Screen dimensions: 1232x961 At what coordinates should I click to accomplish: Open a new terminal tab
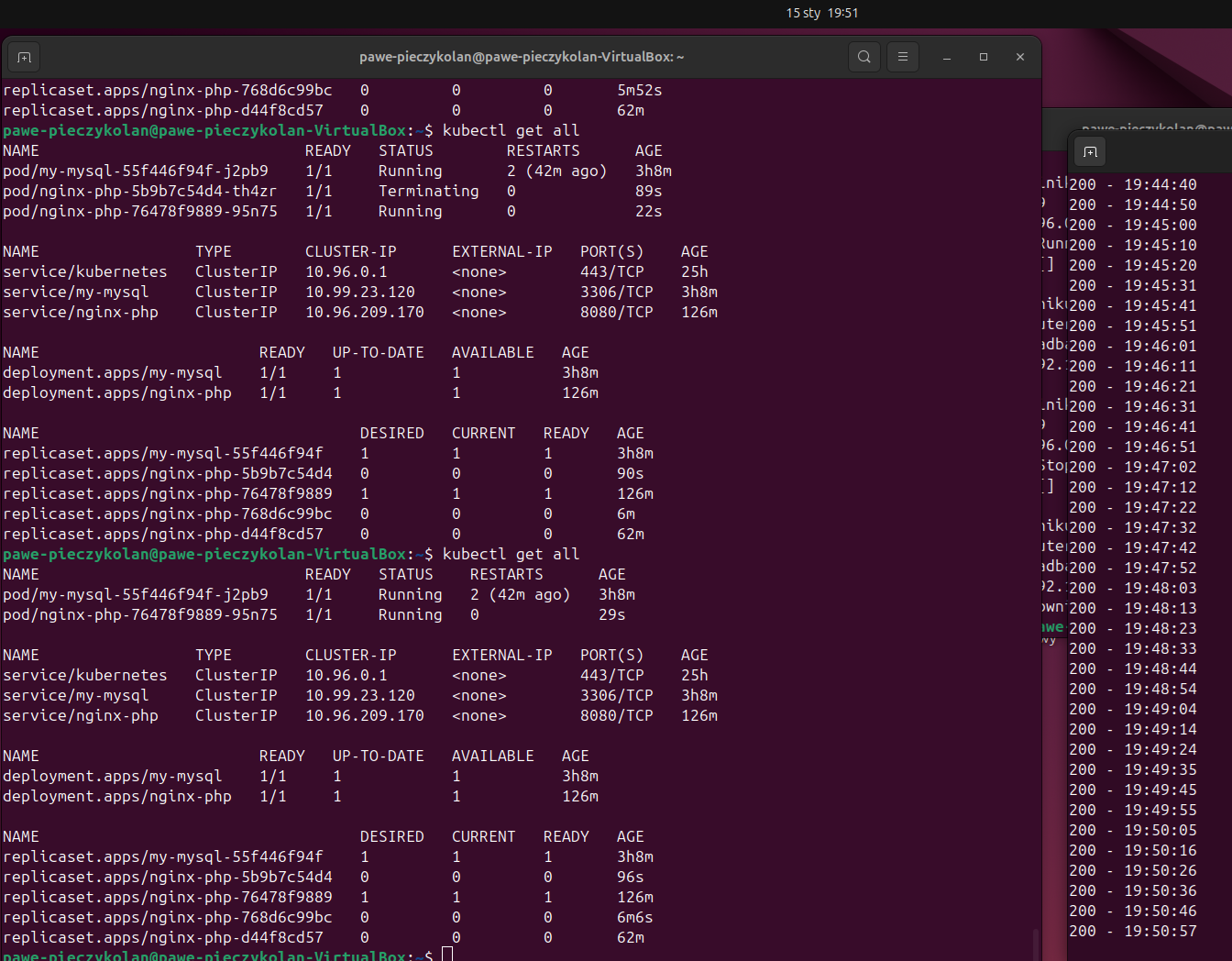[24, 57]
